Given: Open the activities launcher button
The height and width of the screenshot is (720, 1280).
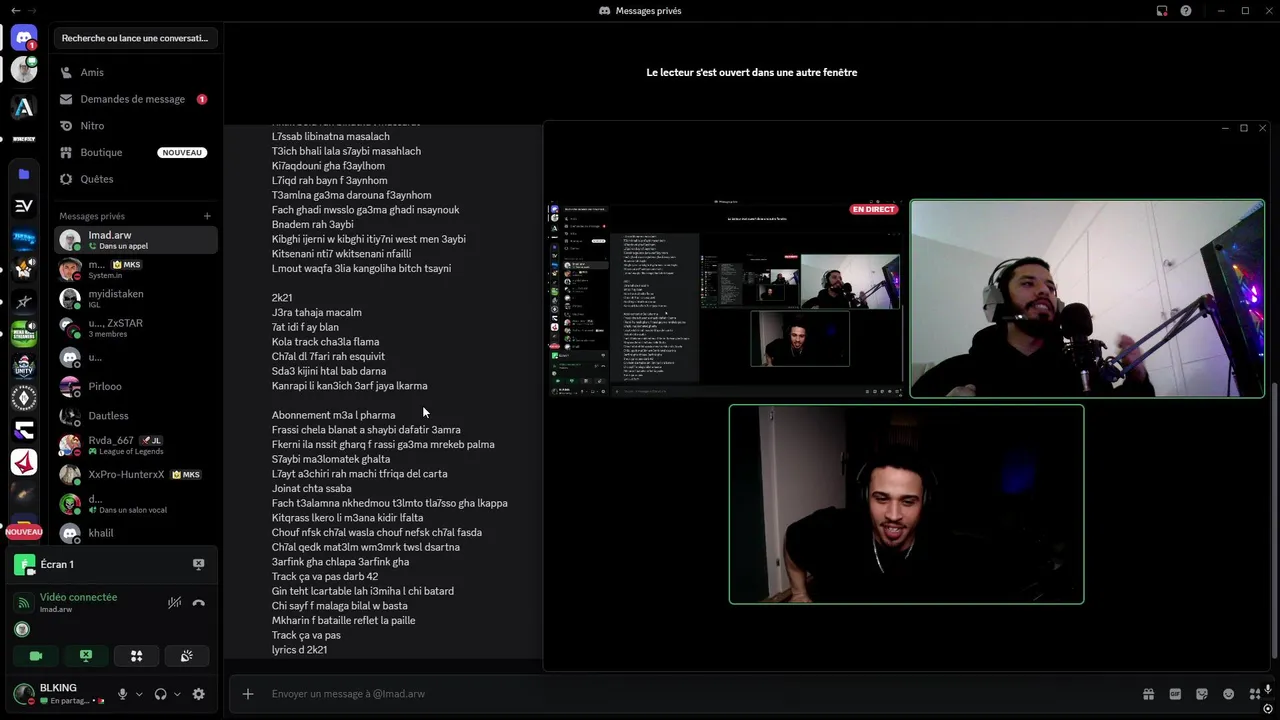Looking at the screenshot, I should tap(136, 656).
